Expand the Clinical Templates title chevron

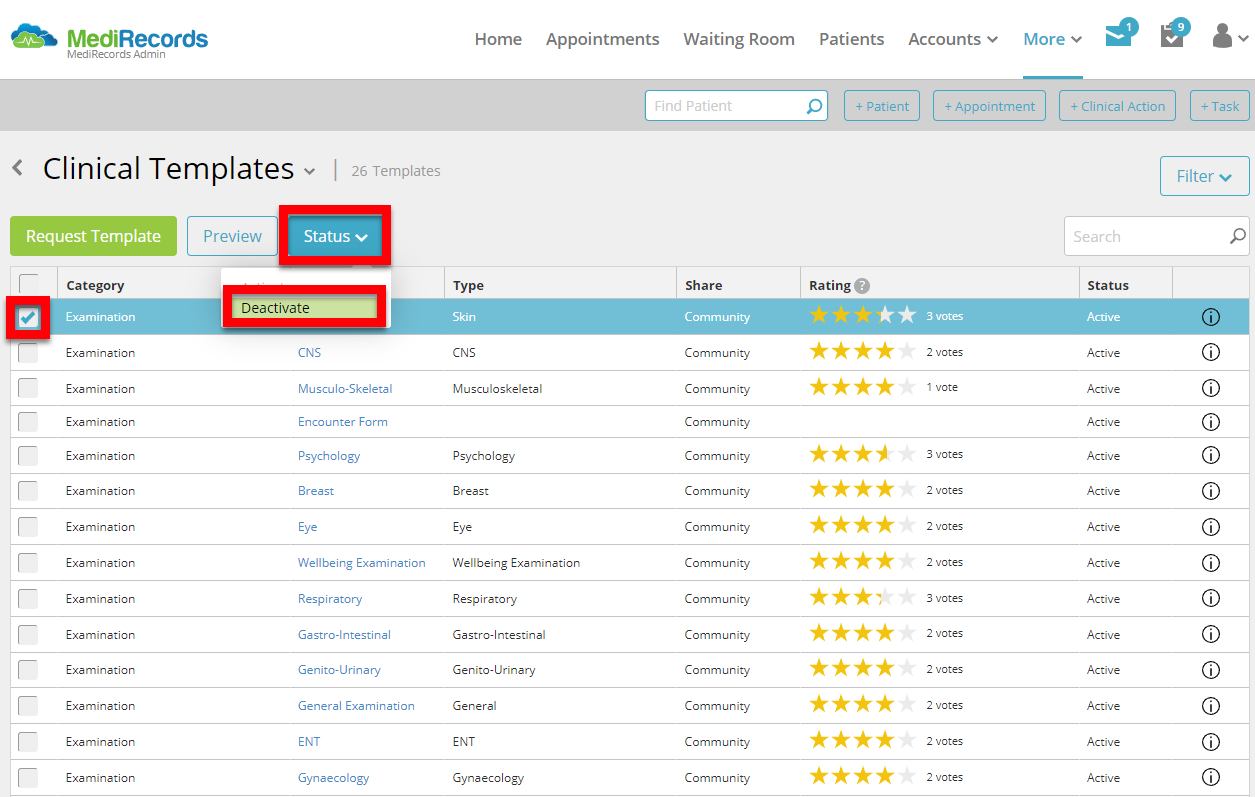pos(310,172)
